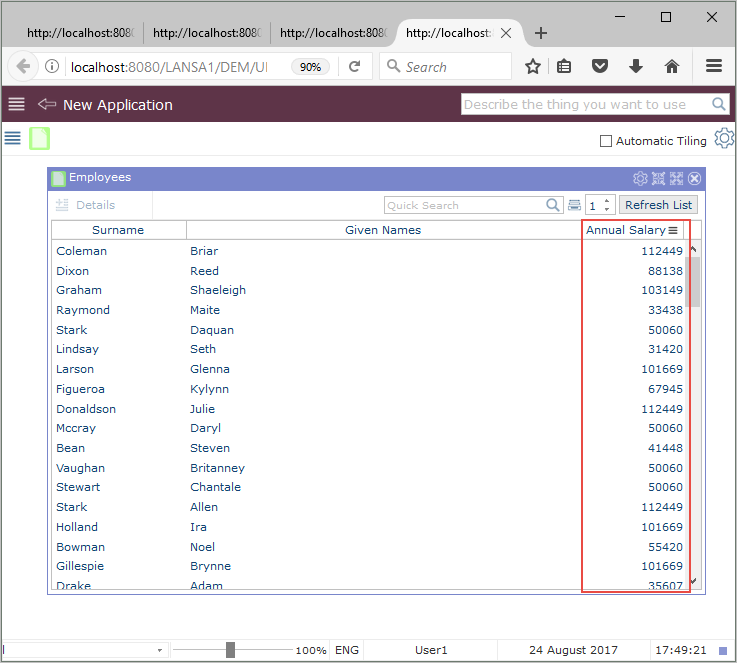Open the Annual Salary column menu
The image size is (737, 663).
(x=673, y=230)
